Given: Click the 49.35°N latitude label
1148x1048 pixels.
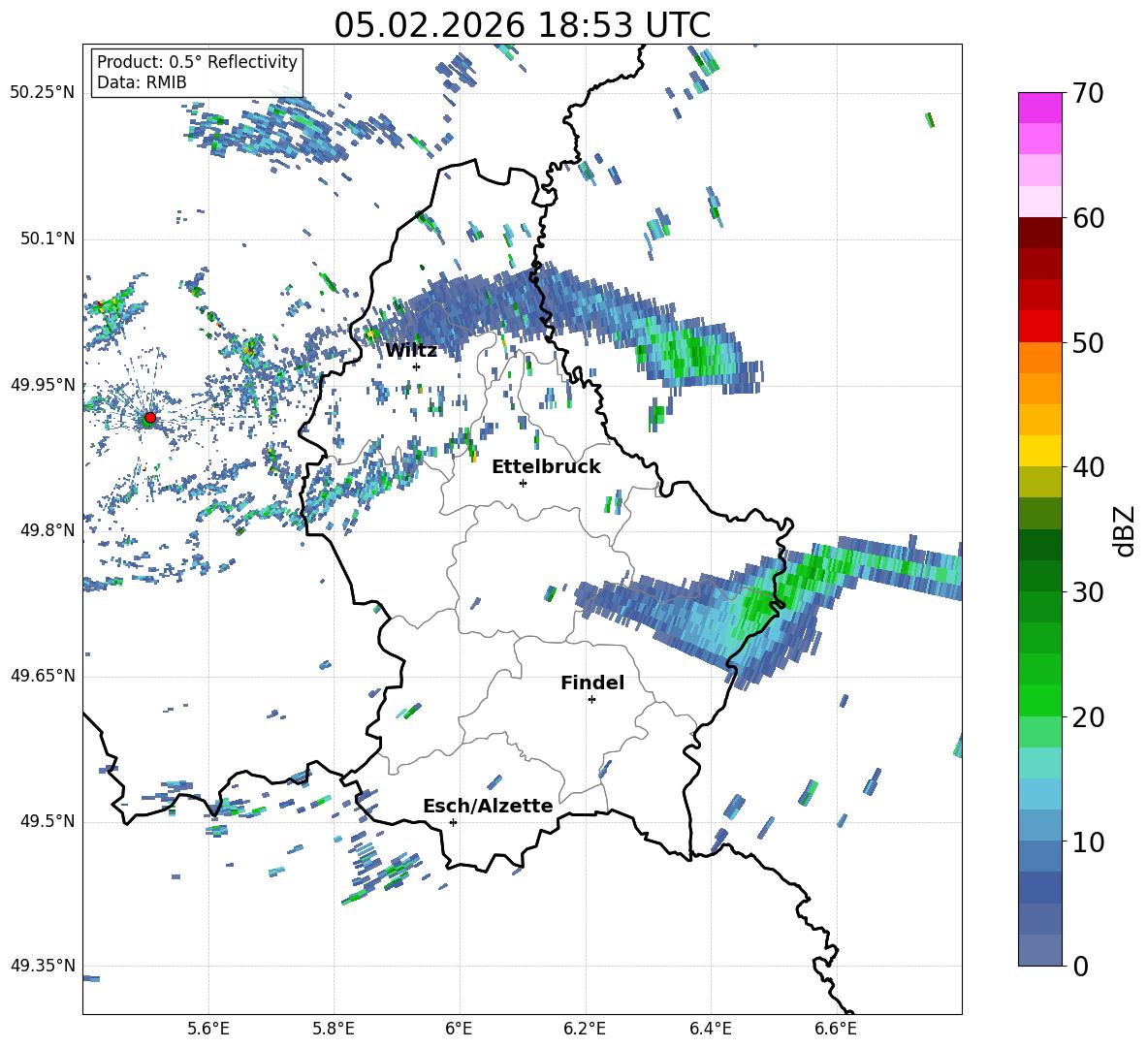Looking at the screenshot, I should (43, 966).
